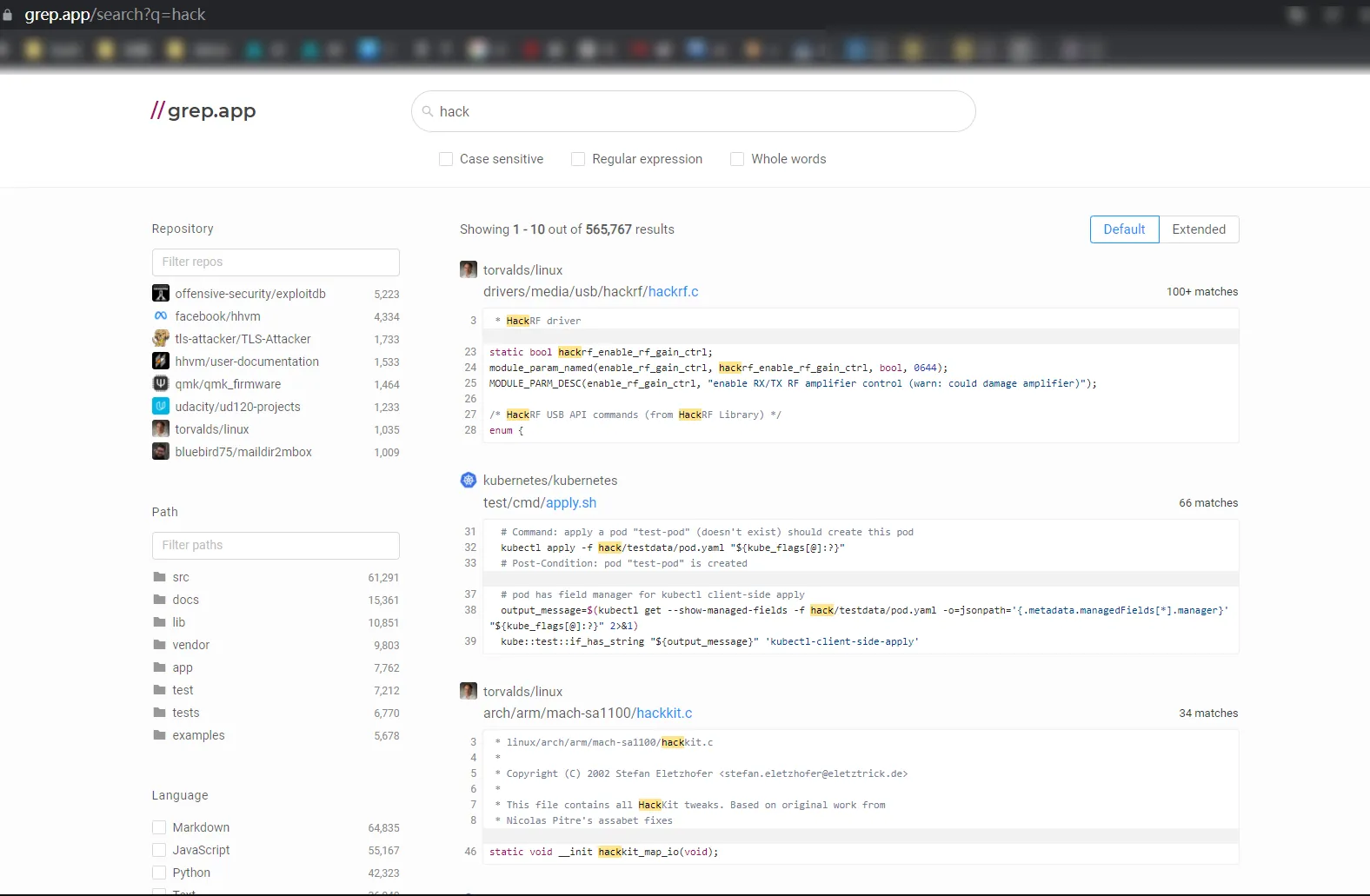Open the hackkit.c file link
The width and height of the screenshot is (1370, 896).
664,713
